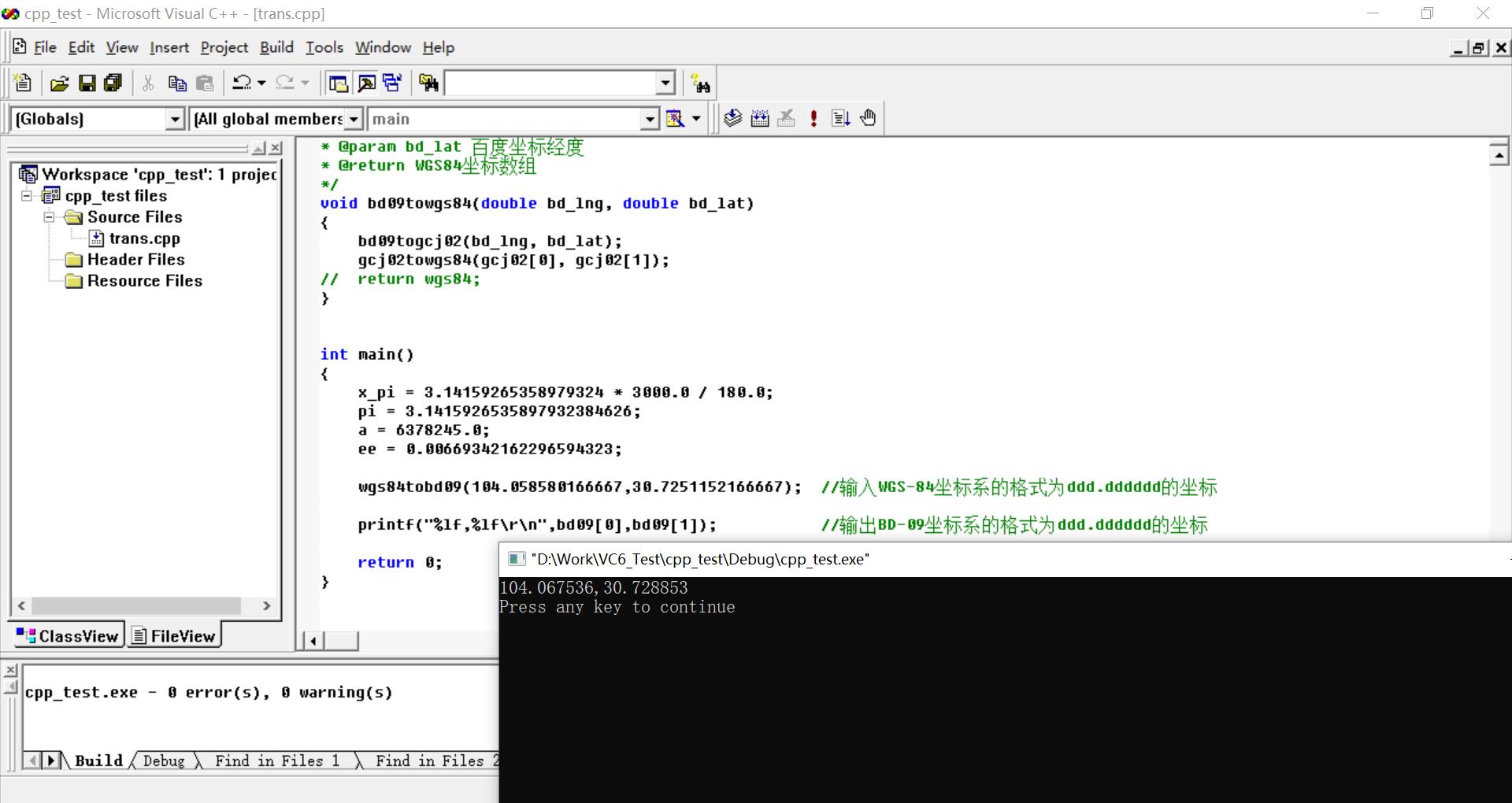Screen dimensions: 1512x803
Task: Click the workspace panel scroll-left arrow
Action: 21,605
